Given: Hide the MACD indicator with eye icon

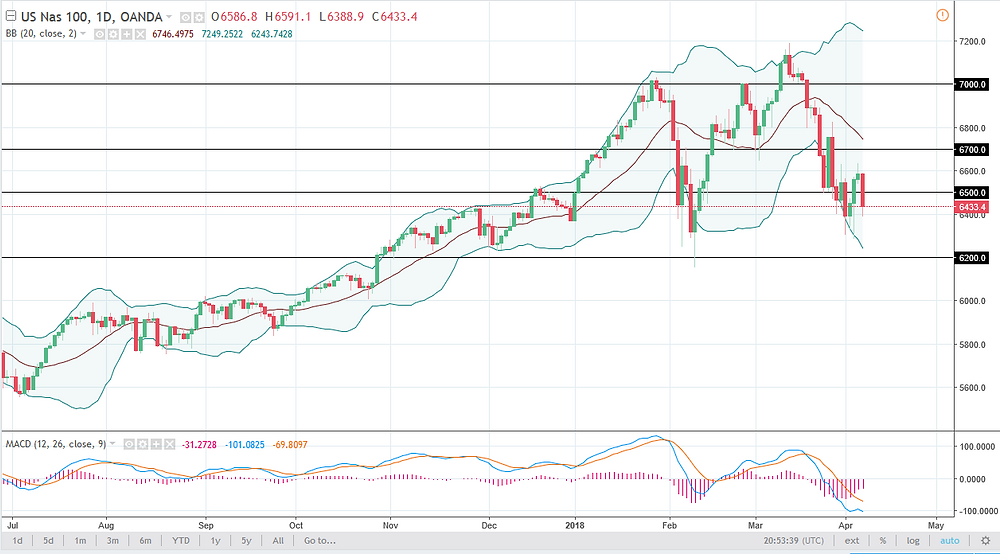Looking at the screenshot, I should pyautogui.click(x=129, y=444).
